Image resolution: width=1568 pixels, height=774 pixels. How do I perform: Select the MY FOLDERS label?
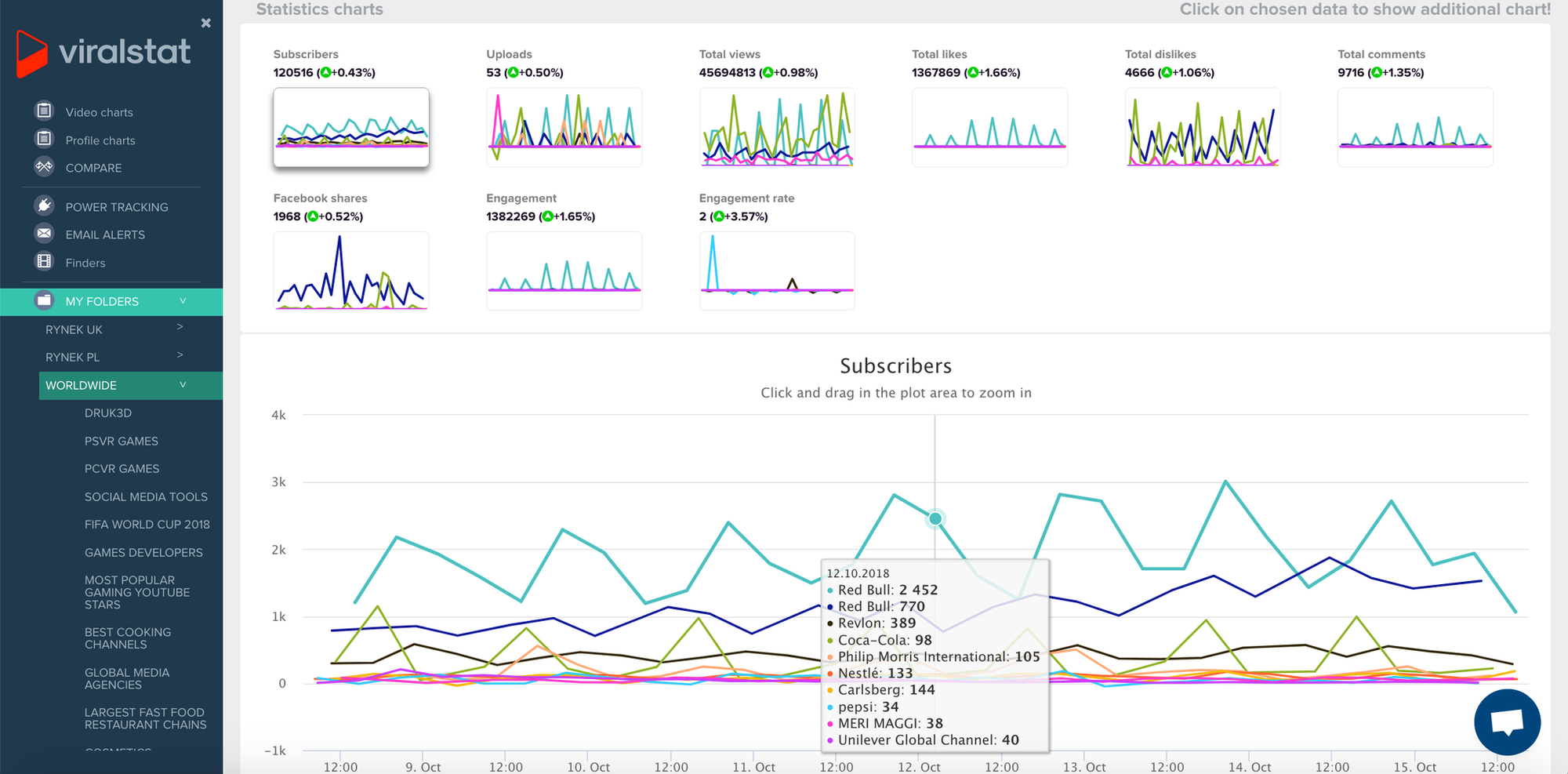(x=102, y=301)
